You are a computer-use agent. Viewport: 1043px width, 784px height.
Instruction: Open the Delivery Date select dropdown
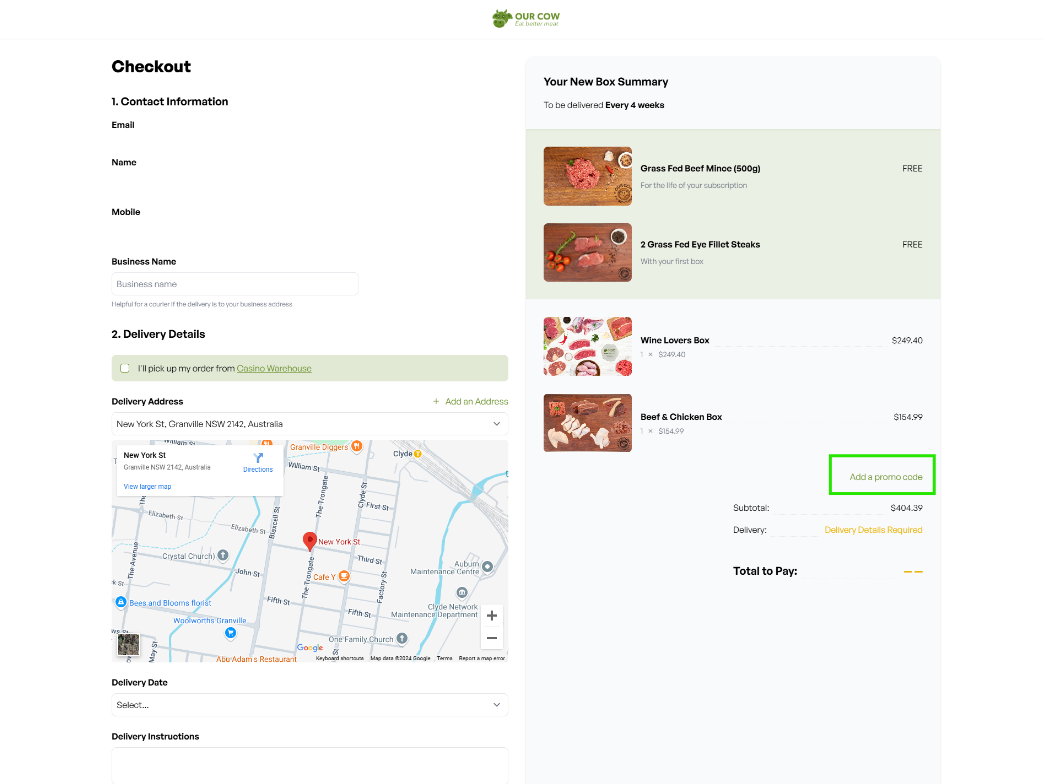(310, 705)
